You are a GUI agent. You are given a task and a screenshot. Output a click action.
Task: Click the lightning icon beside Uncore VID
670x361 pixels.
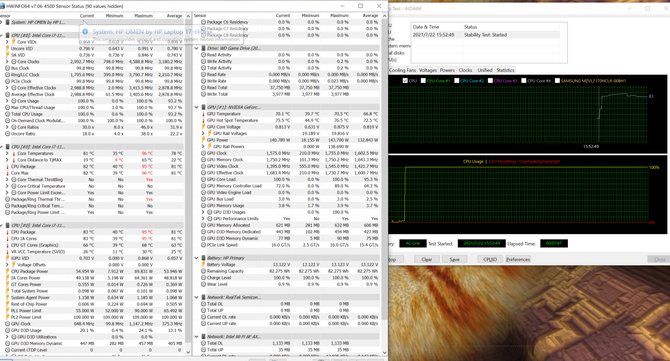pos(7,48)
